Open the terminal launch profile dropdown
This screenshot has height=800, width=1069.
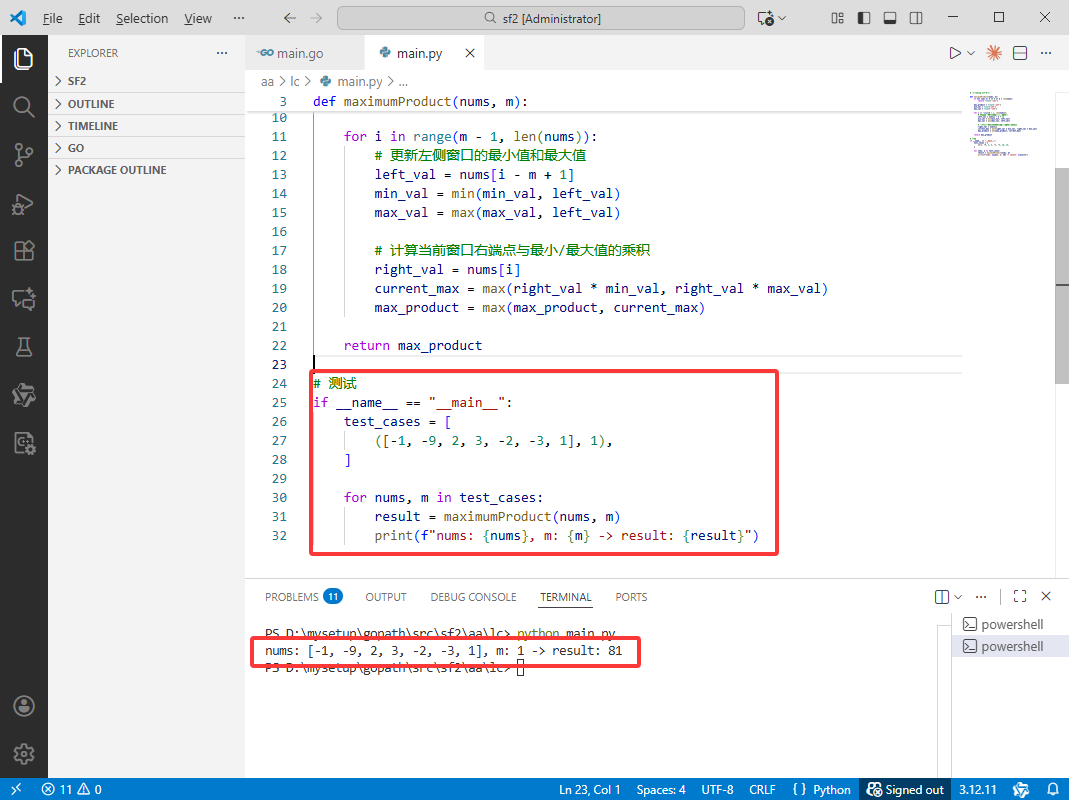click(958, 597)
